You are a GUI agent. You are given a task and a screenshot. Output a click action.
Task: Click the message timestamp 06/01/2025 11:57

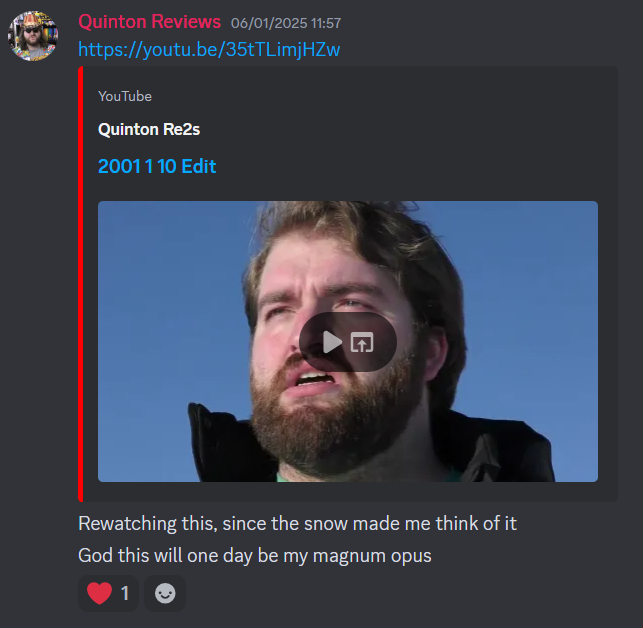coord(286,23)
